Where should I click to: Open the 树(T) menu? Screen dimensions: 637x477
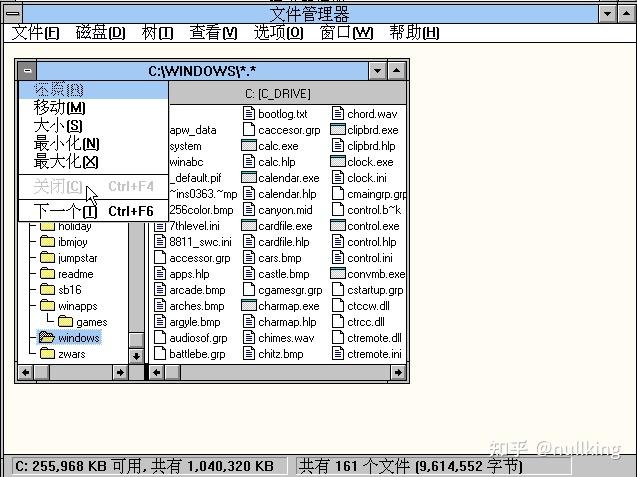pos(157,33)
